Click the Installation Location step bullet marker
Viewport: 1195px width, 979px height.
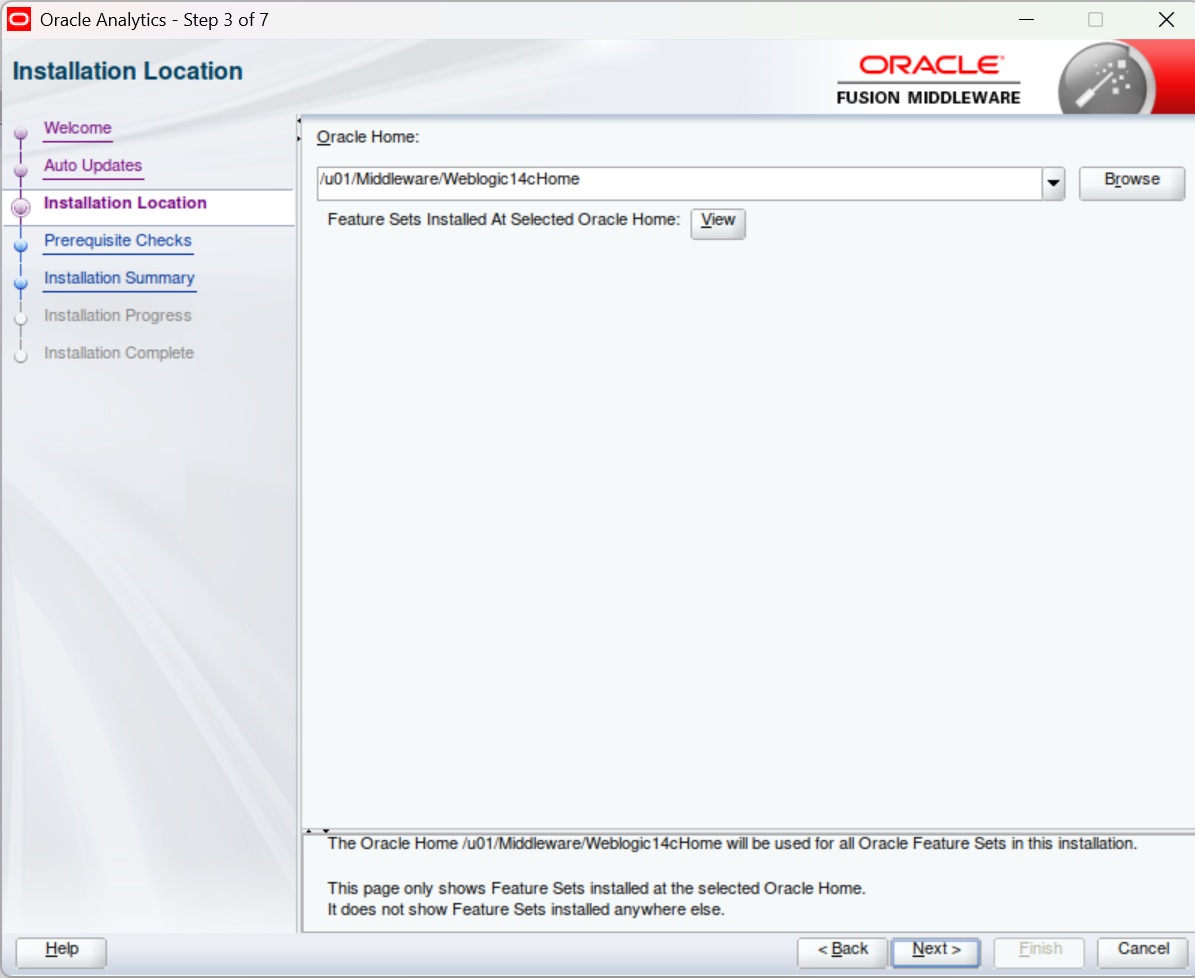pyautogui.click(x=21, y=206)
